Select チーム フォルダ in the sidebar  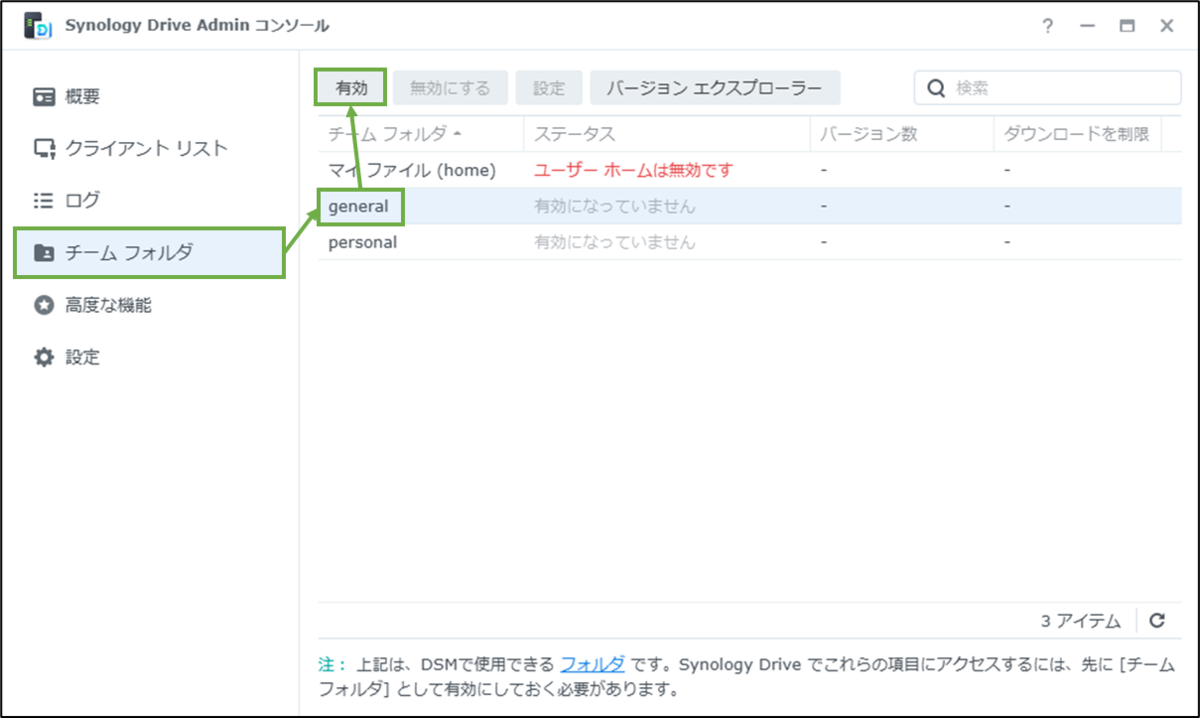[x=150, y=253]
